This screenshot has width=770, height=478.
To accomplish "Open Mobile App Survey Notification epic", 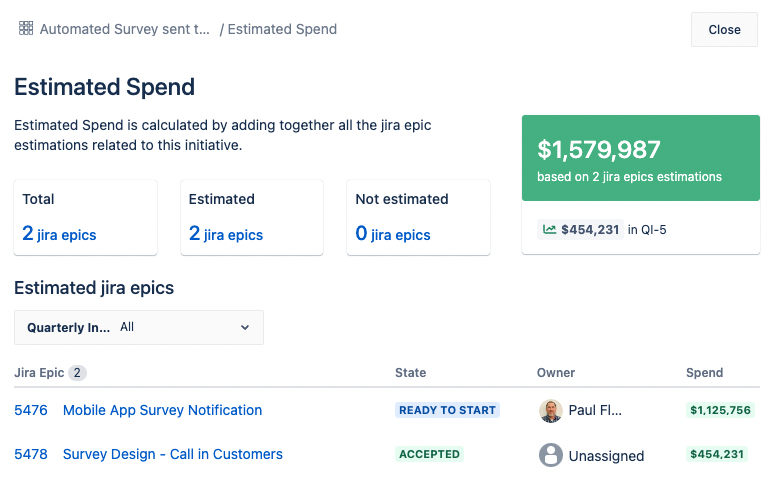I will 163,410.
